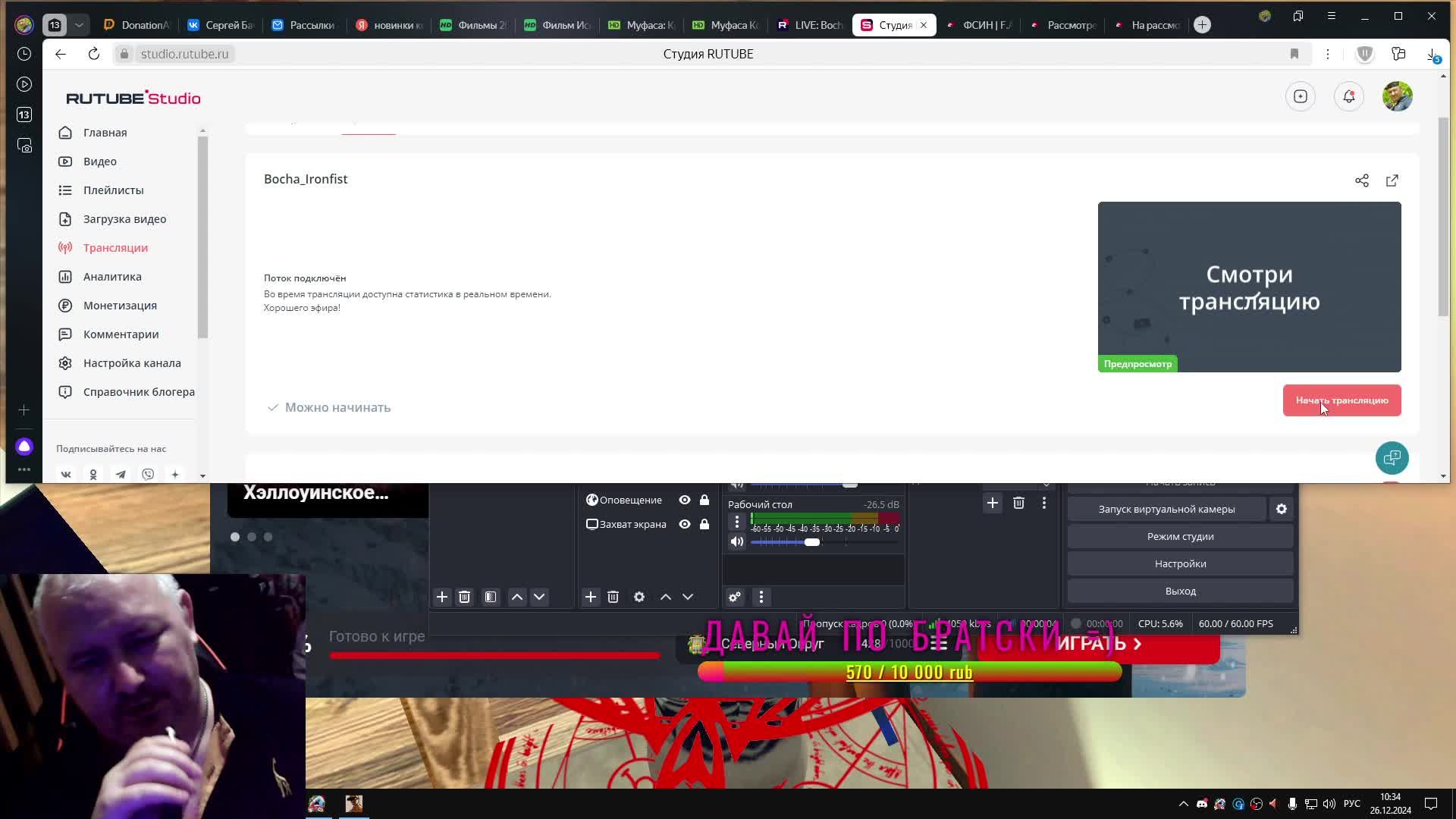Mute the Рабочий стол audio speaker icon
1456x819 pixels.
click(736, 541)
